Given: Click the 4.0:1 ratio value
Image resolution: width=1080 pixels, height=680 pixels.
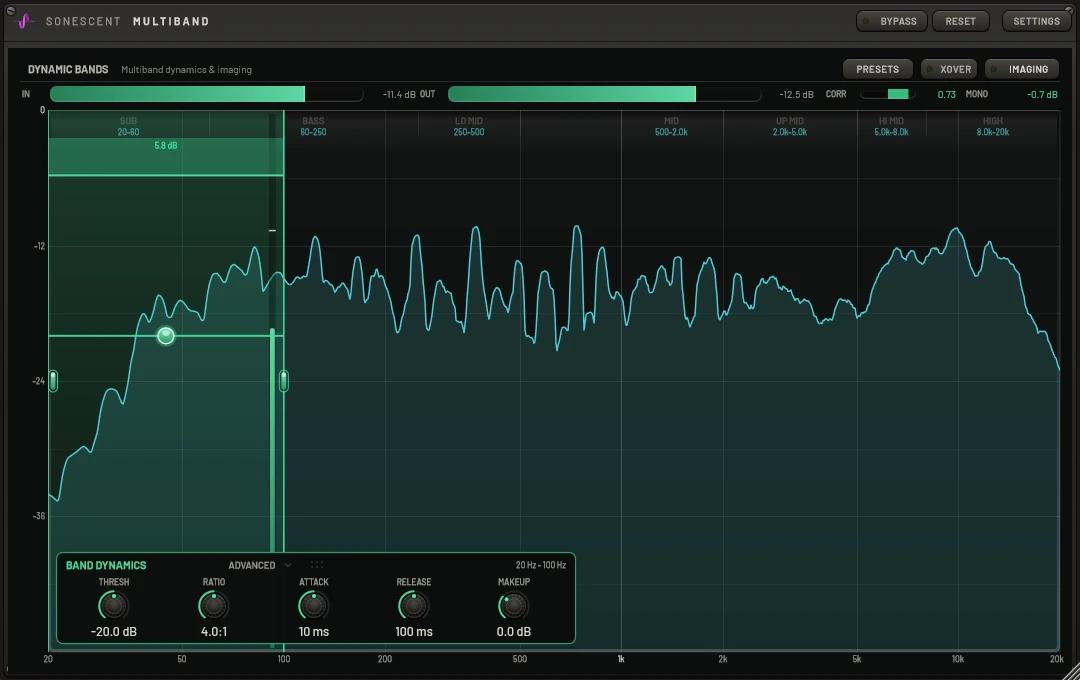Looking at the screenshot, I should click(214, 631).
